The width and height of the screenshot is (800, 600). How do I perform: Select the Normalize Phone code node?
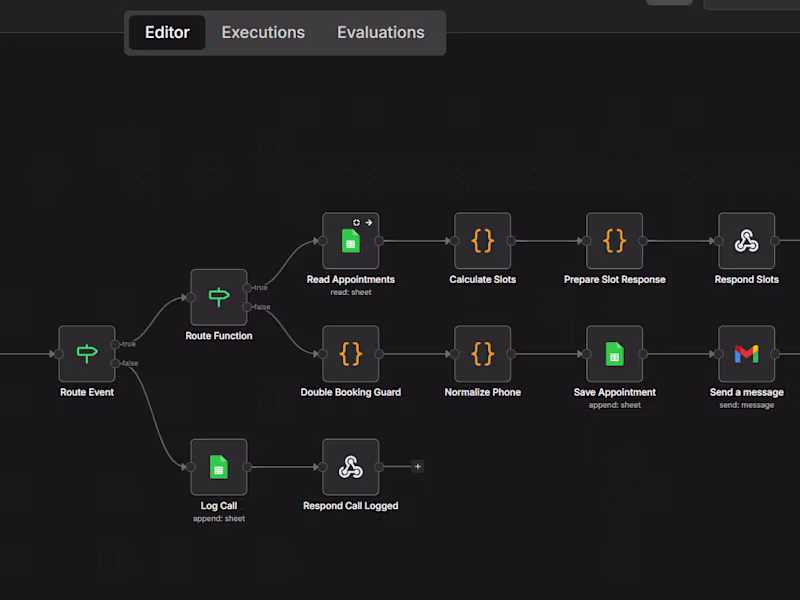coord(483,354)
